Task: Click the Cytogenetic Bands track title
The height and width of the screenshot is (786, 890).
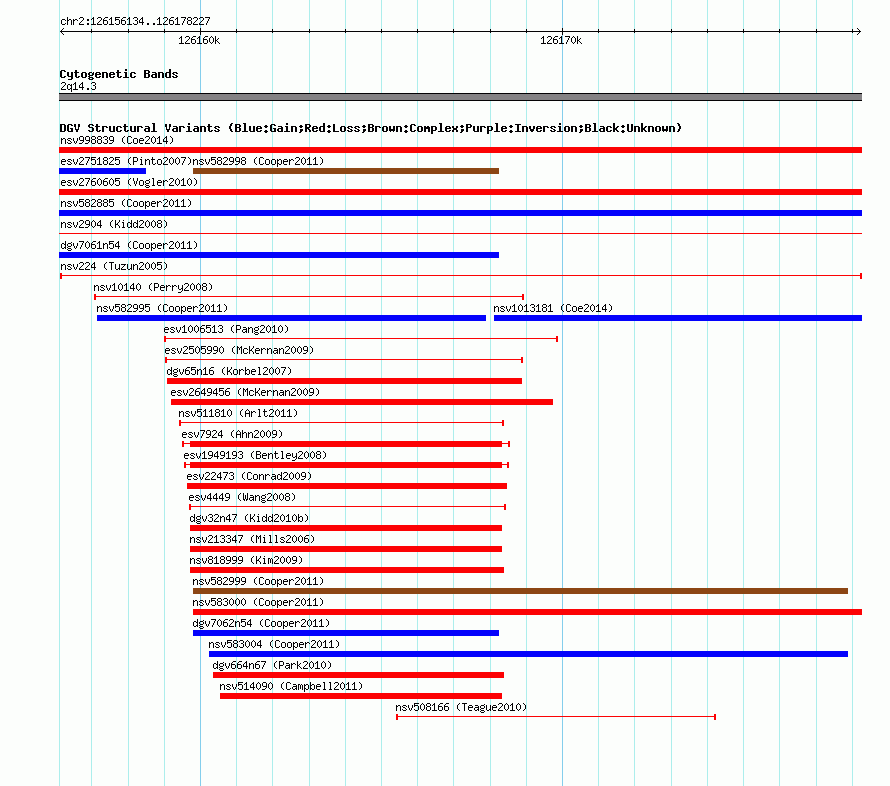Action: click(x=119, y=74)
